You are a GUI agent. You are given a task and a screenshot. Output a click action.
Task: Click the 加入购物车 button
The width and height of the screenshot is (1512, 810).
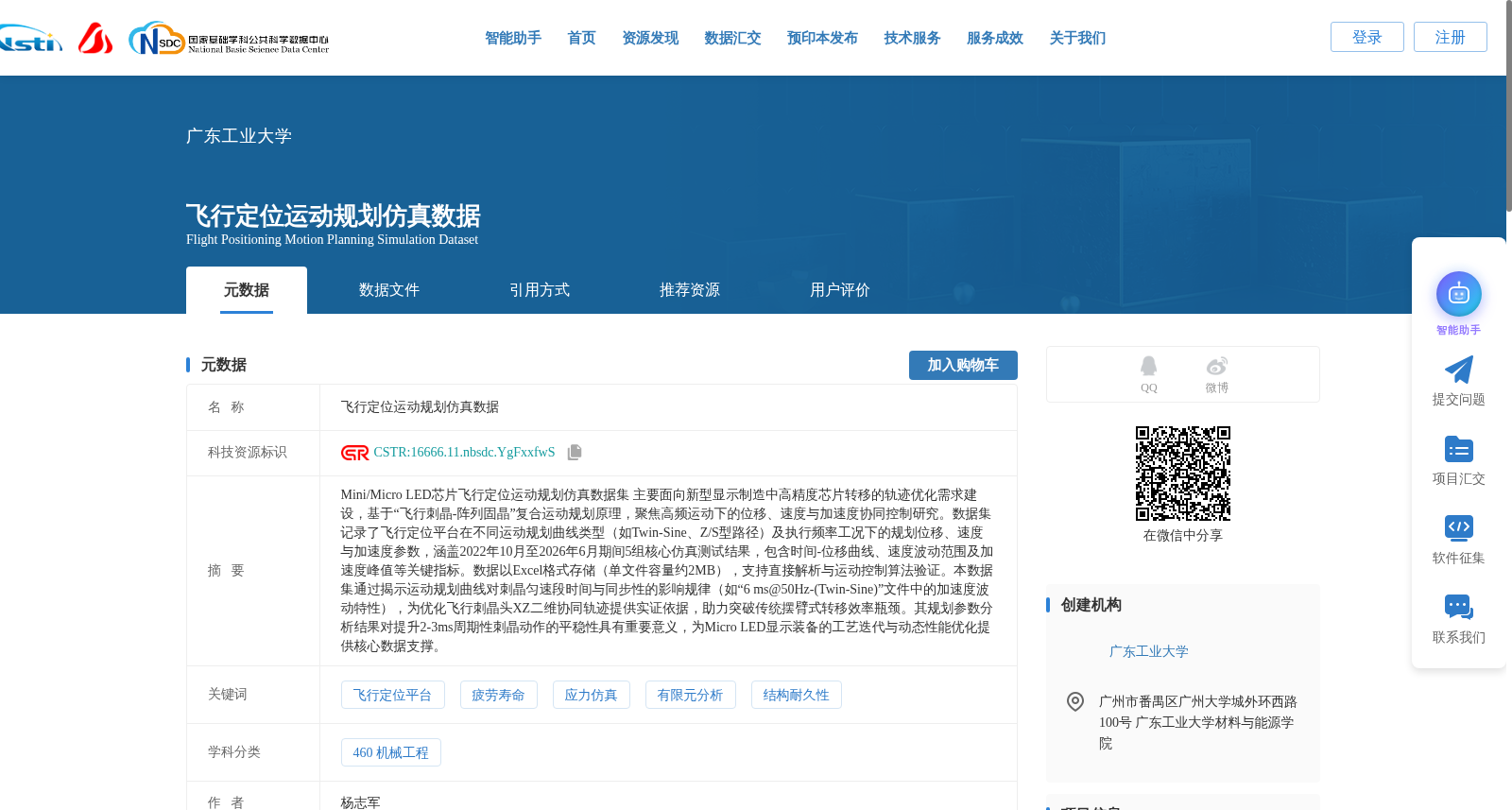963,365
